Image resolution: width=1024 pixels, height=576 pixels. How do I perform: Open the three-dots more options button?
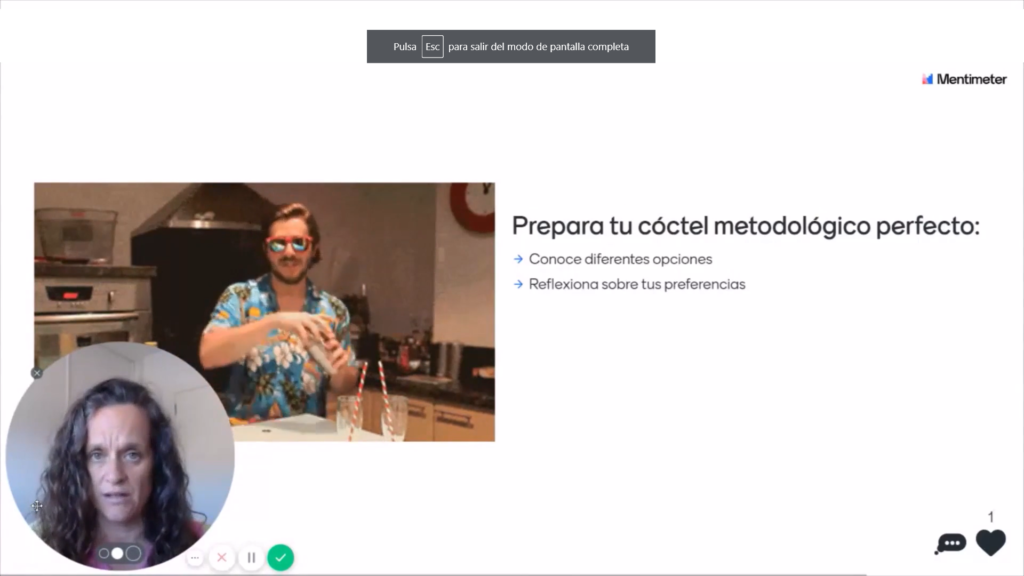click(x=194, y=557)
